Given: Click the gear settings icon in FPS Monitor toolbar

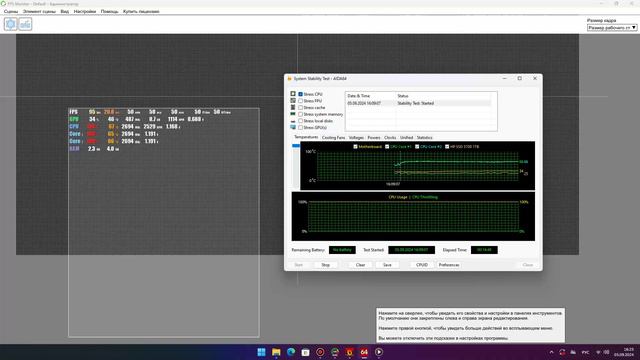Looking at the screenshot, I should tap(11, 24).
